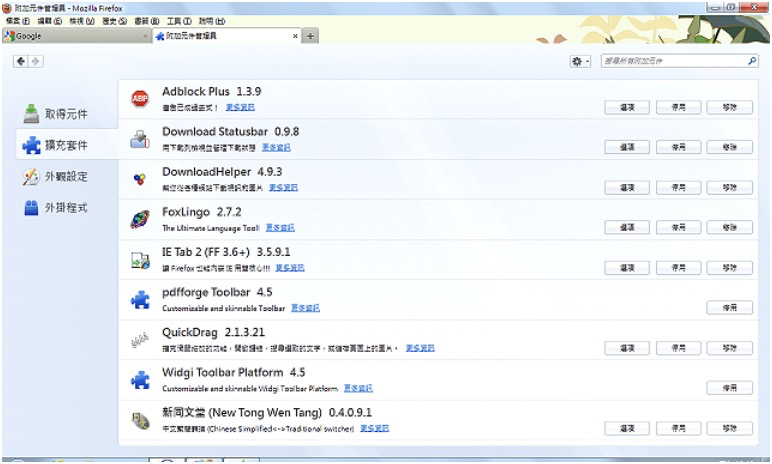Open pdfforge Toolbar more info link
Image resolution: width=772 pixels, height=464 pixels.
point(305,308)
